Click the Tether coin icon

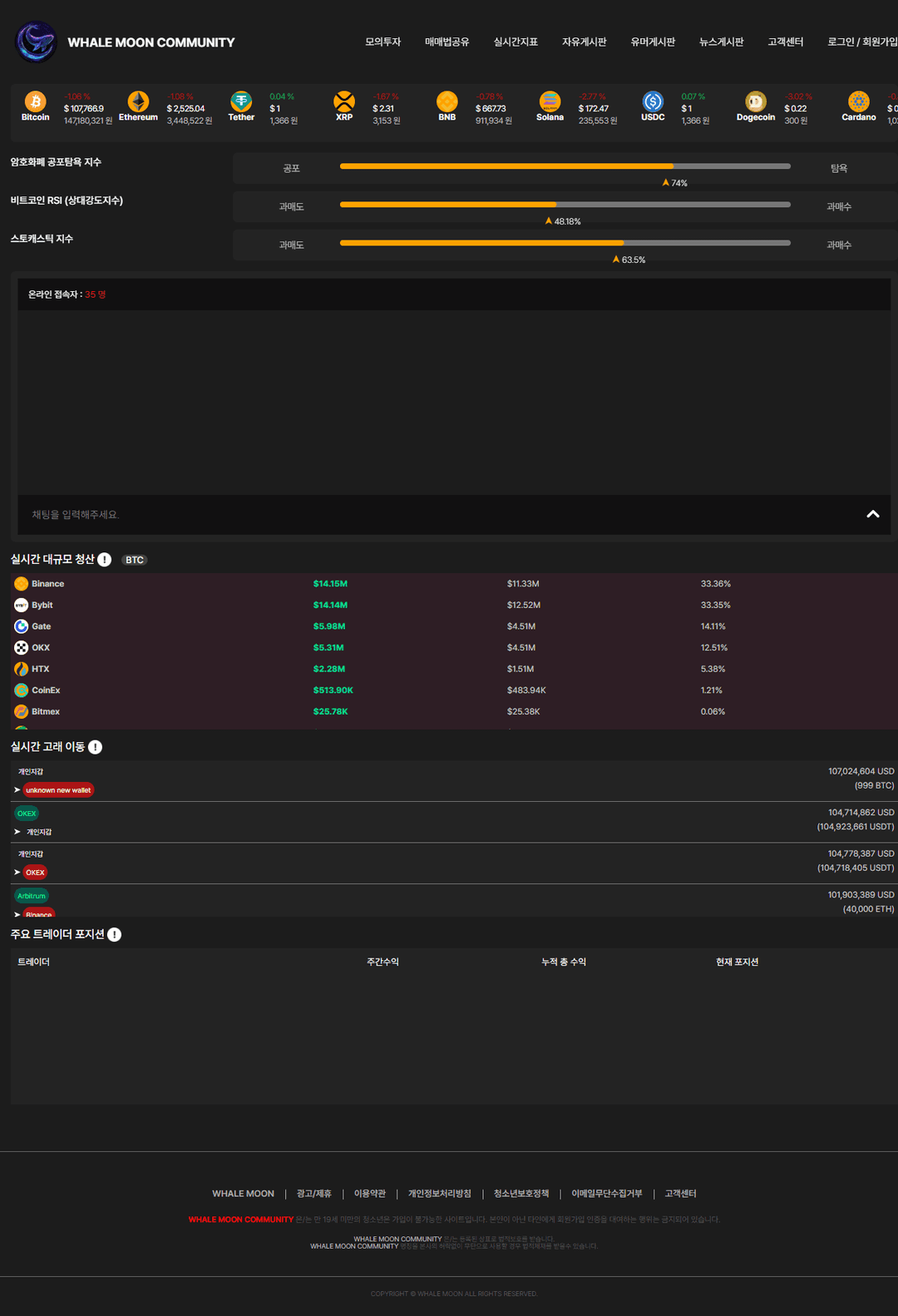pyautogui.click(x=241, y=101)
